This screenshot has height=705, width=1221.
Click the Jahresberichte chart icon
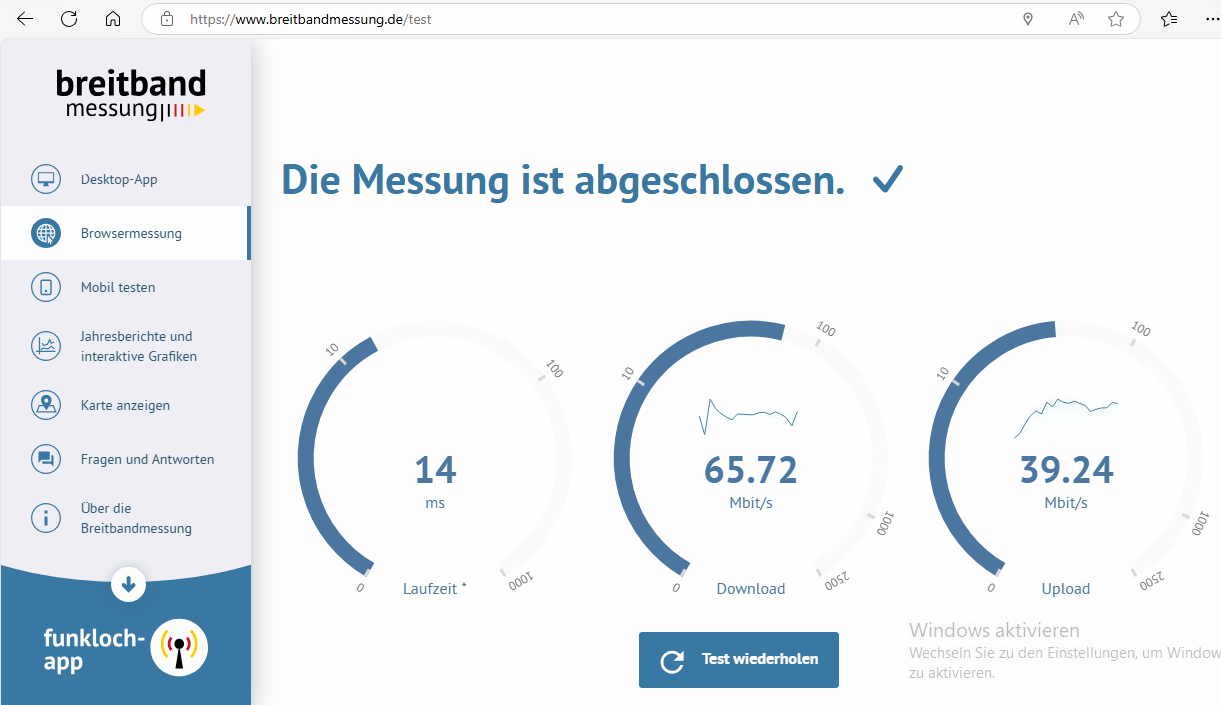(46, 346)
